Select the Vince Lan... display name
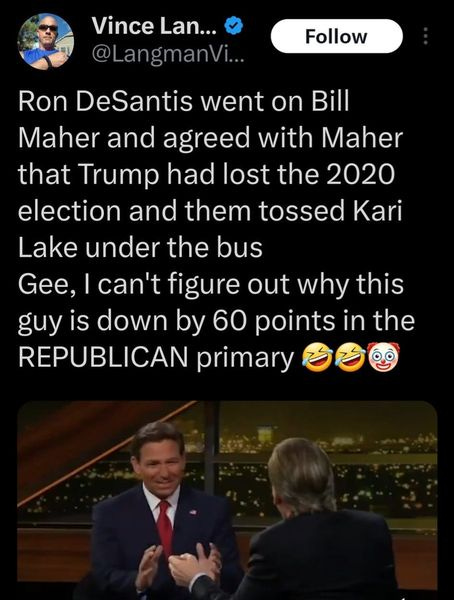The image size is (454, 600). click(155, 26)
